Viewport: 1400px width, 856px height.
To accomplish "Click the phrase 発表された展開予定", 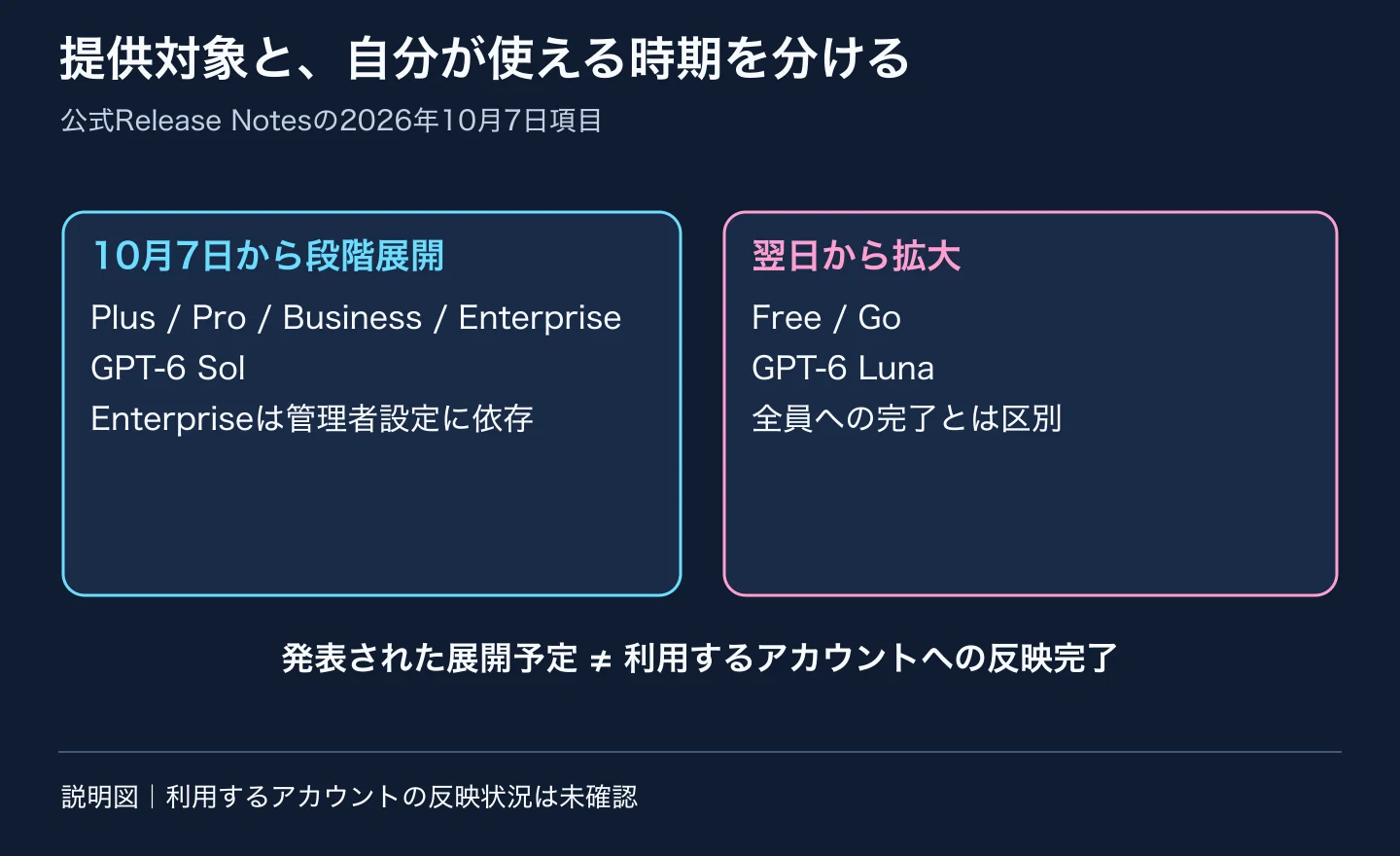I will pyautogui.click(x=430, y=659).
